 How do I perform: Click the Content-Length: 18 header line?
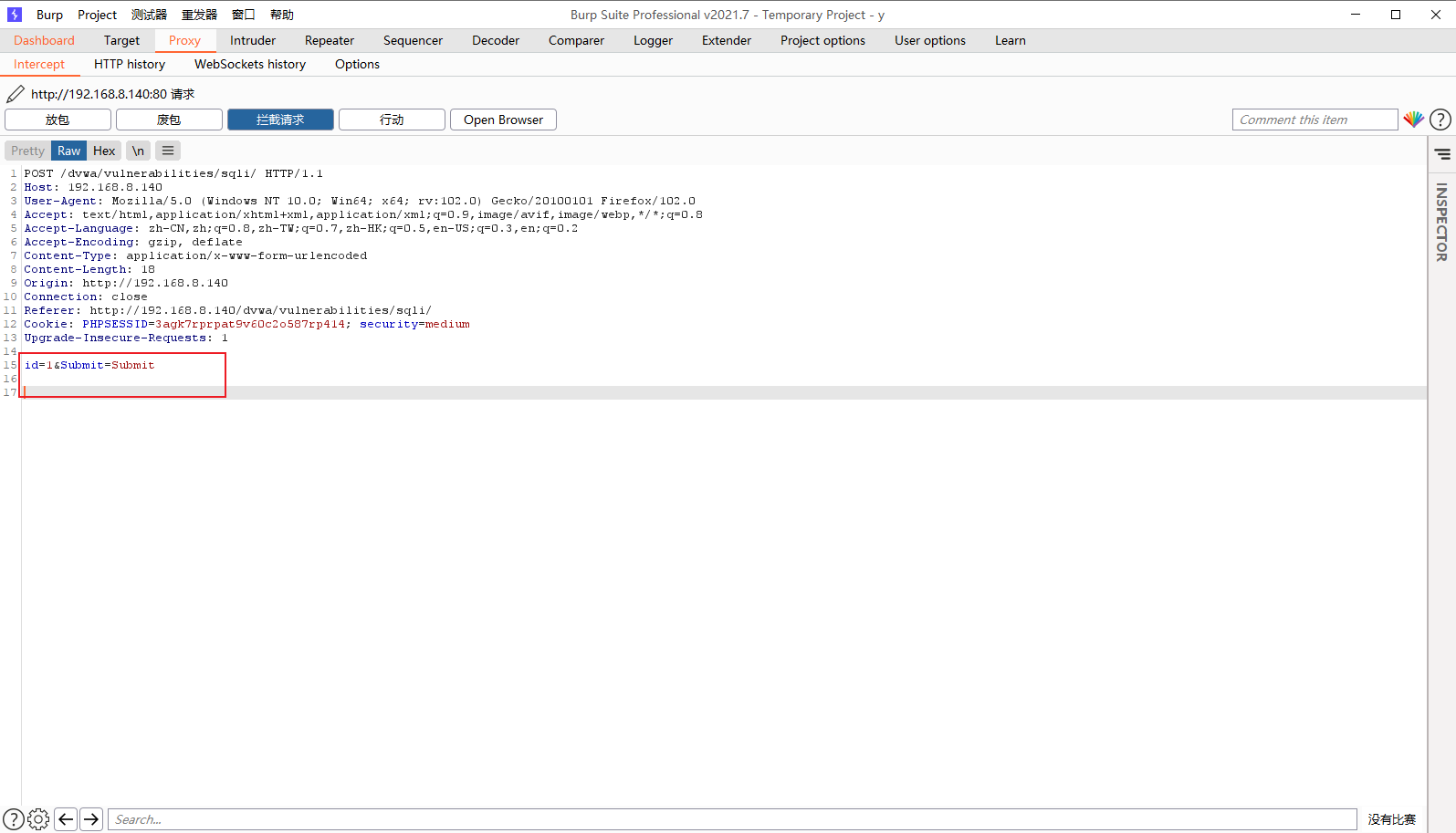tap(89, 269)
